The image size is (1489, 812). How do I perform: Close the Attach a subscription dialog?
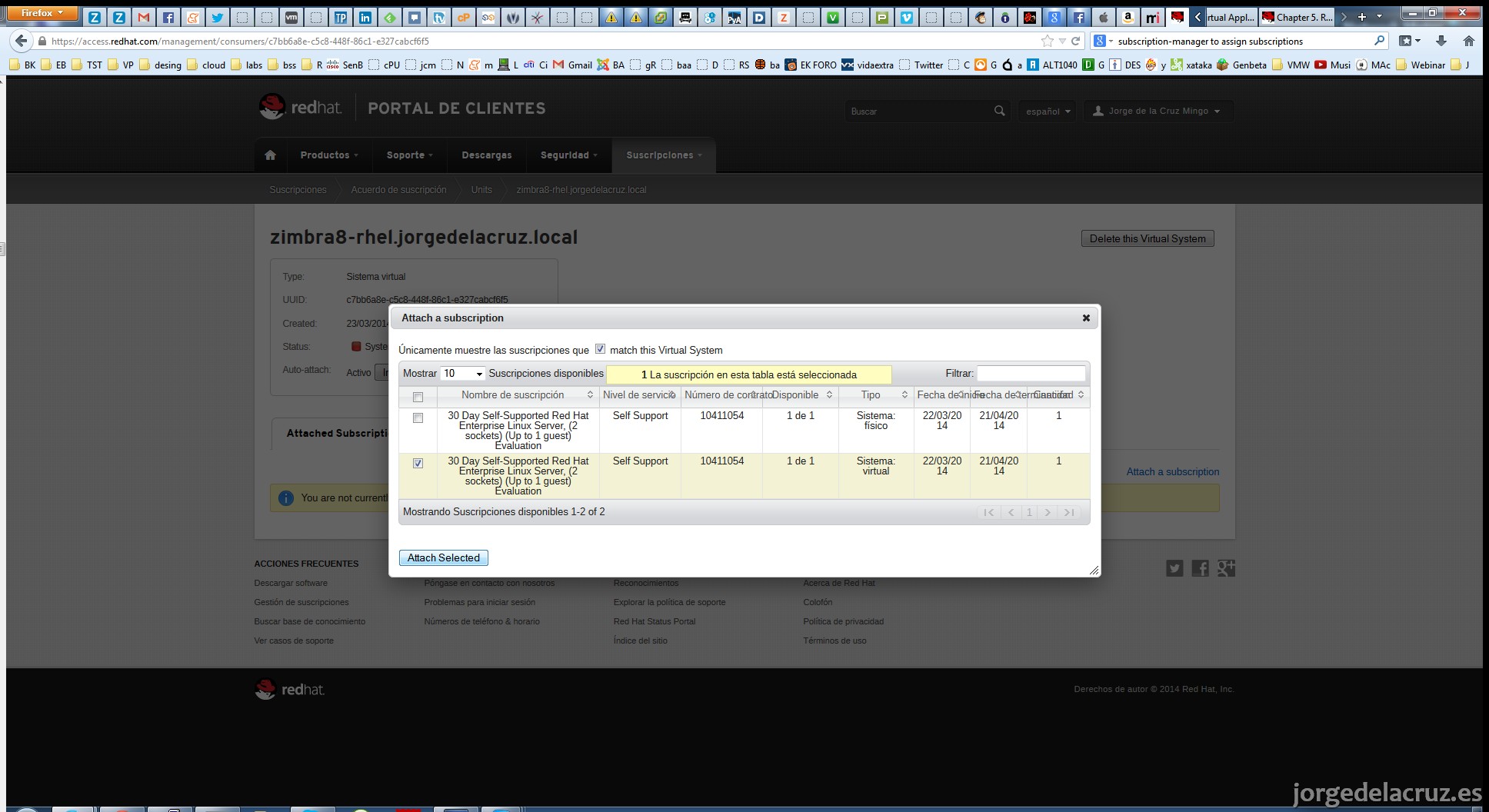coord(1086,318)
